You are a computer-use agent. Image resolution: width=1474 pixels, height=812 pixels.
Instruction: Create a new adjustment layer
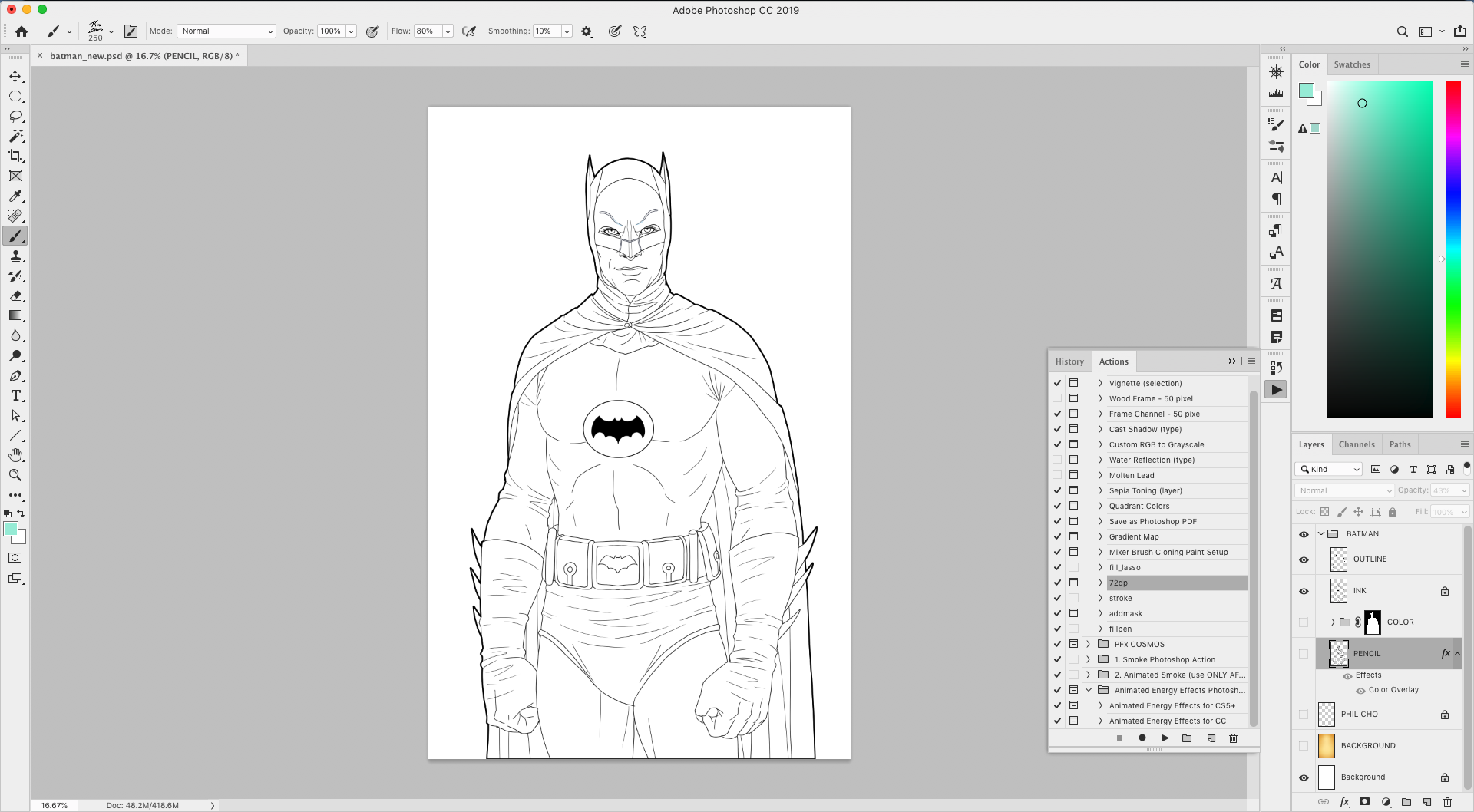pos(1386,802)
